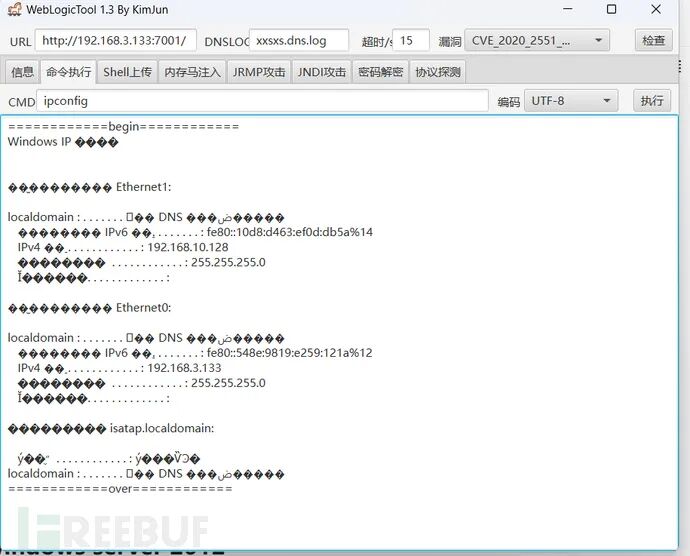Click the DNSLOG input field
The width and height of the screenshot is (690, 556).
(x=299, y=41)
